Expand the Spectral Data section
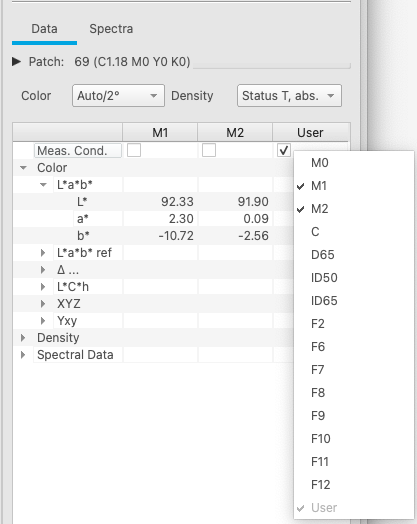The image size is (417, 524). coord(23,355)
